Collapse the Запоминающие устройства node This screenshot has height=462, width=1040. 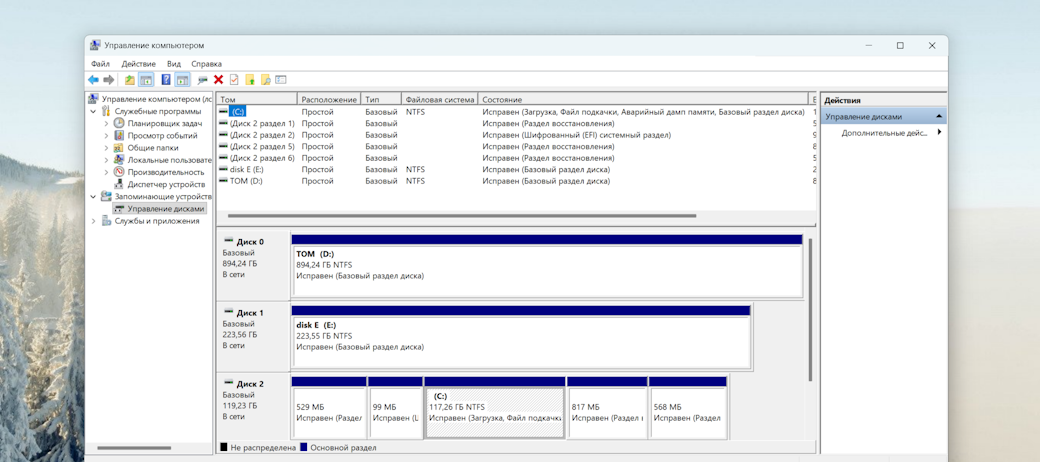pyautogui.click(x=94, y=196)
